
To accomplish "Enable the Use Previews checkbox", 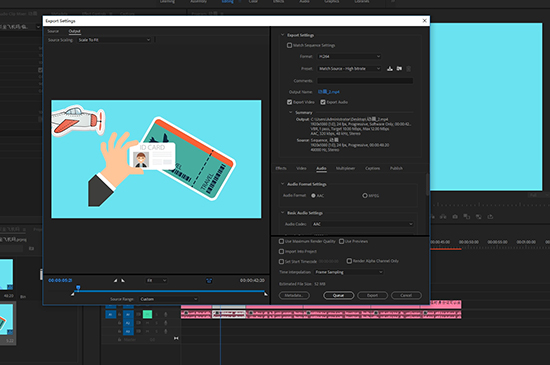I will click(x=341, y=241).
